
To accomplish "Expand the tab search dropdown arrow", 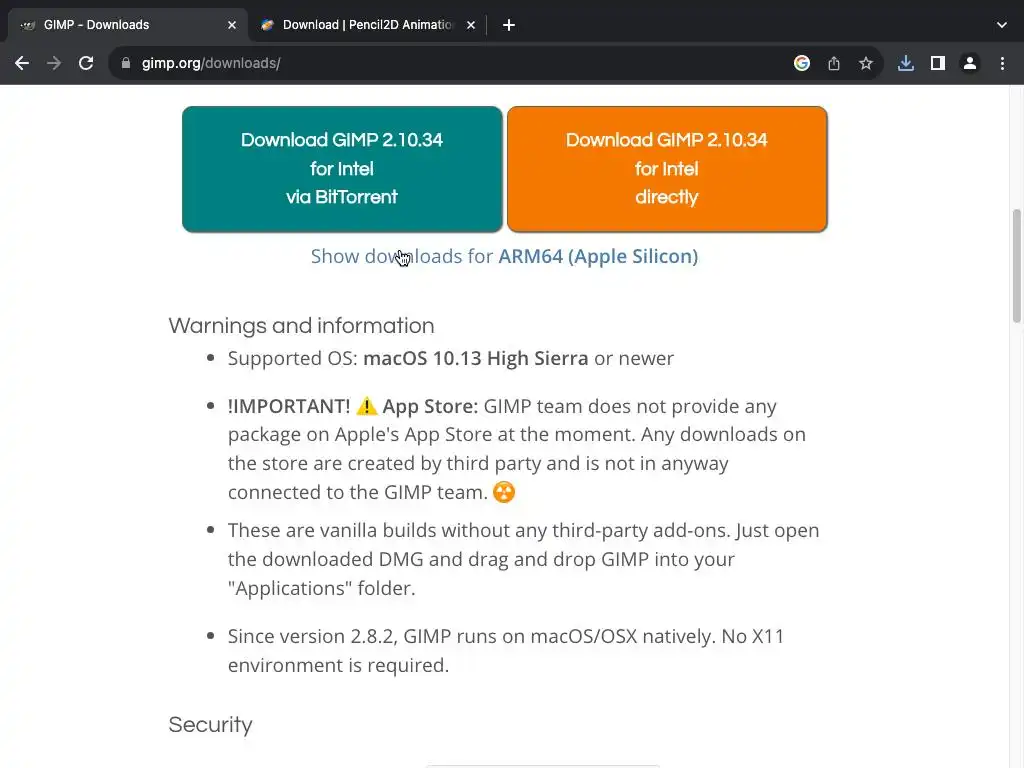I will (1002, 25).
